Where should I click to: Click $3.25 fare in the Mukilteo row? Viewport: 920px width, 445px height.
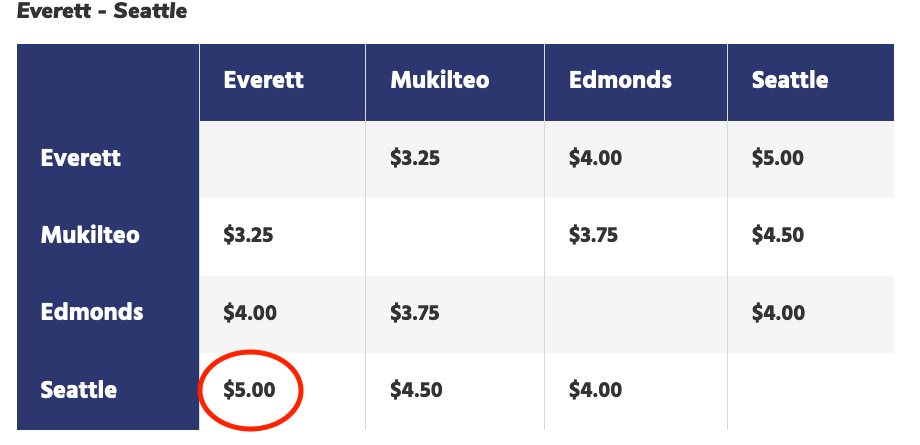click(x=248, y=235)
